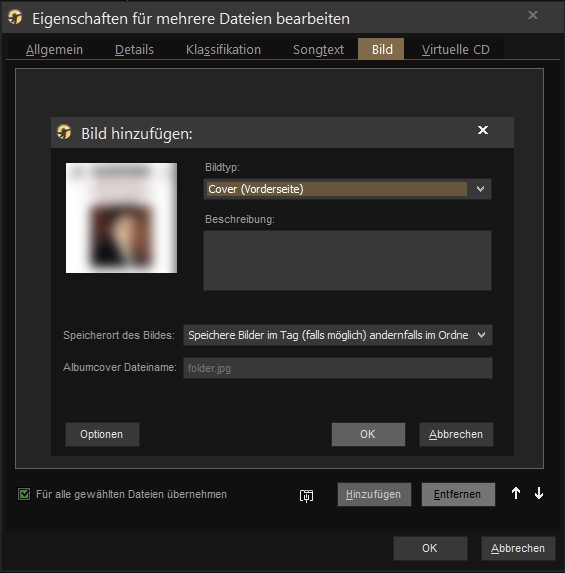Toggle Für alle gewählten Dateien übernehmen checkbox
The image size is (565, 573).
(x=24, y=494)
